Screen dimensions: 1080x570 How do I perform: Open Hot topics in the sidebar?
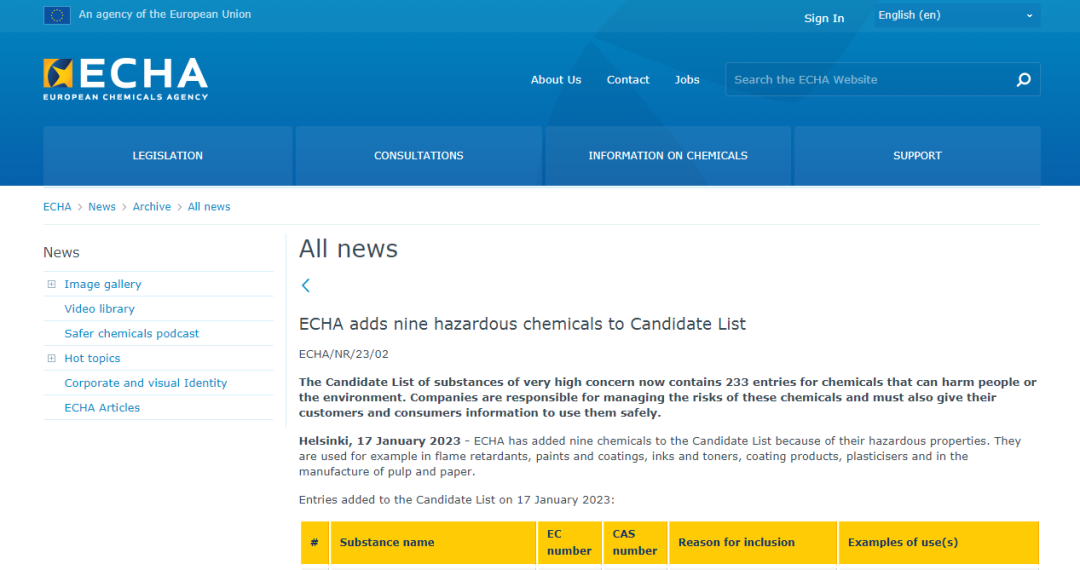point(92,359)
